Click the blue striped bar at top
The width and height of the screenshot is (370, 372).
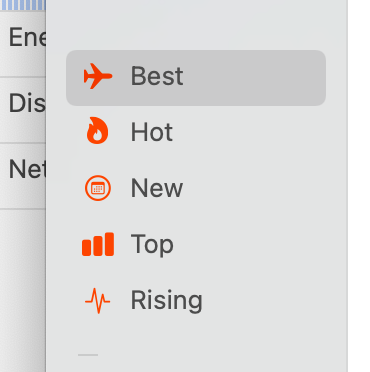point(23,5)
